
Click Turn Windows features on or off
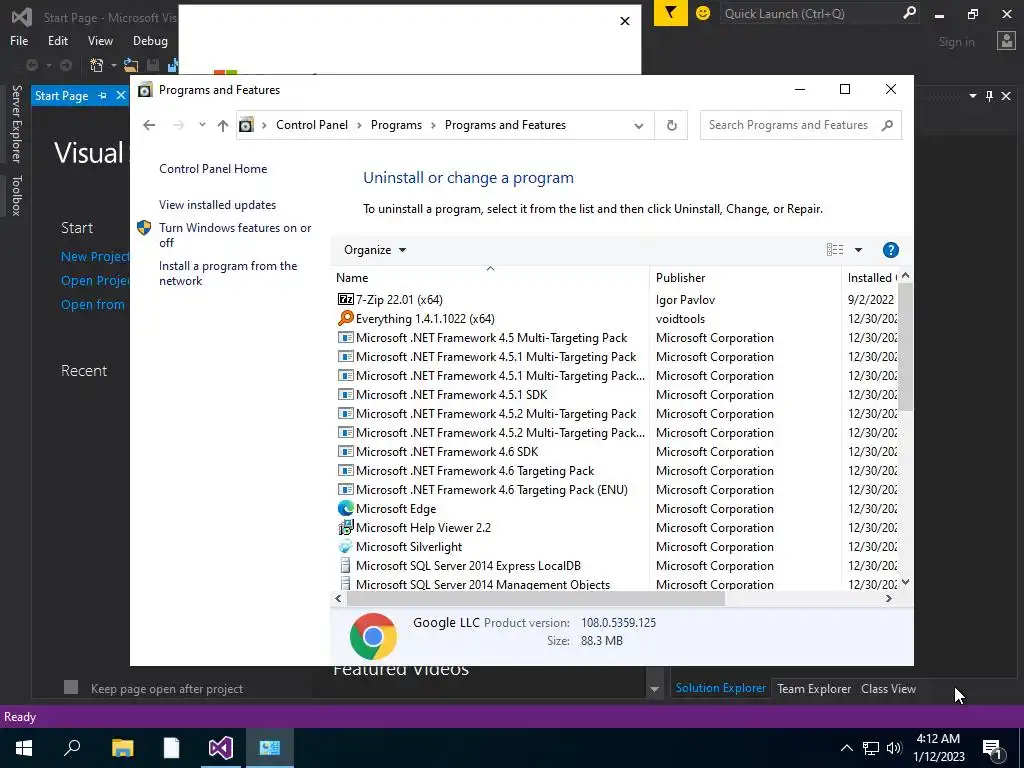pos(235,235)
